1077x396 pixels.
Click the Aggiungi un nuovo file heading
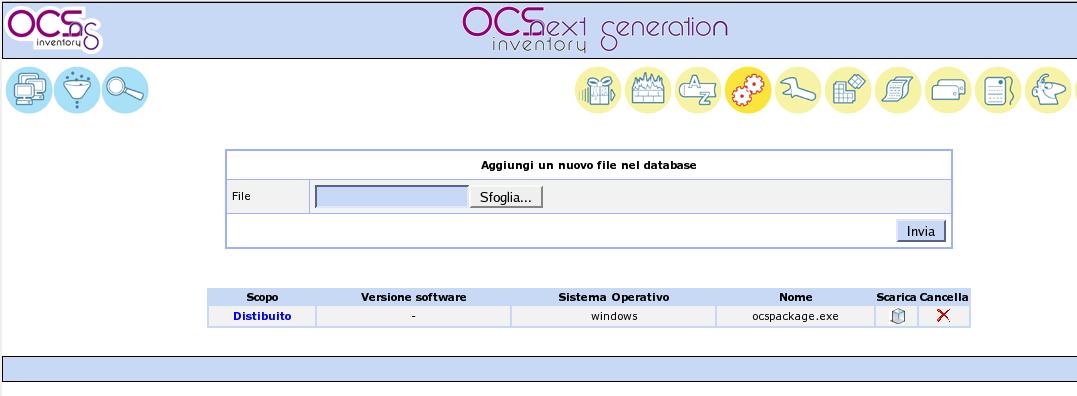[589, 165]
